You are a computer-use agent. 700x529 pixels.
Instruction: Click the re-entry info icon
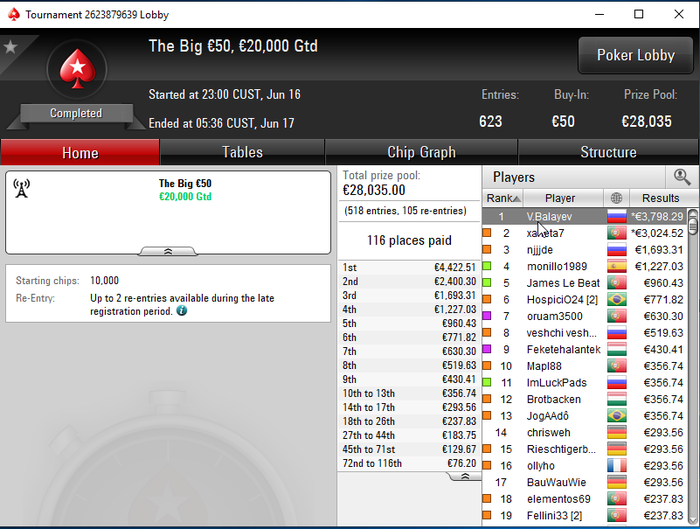[x=182, y=311]
